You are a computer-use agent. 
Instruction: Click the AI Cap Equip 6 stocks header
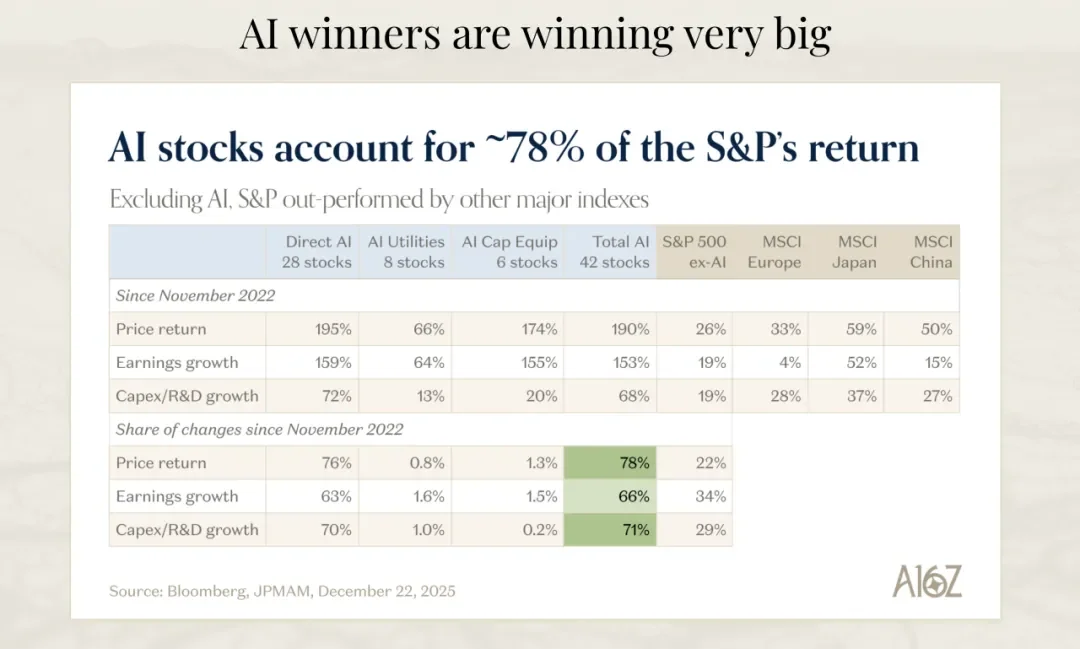coord(509,252)
